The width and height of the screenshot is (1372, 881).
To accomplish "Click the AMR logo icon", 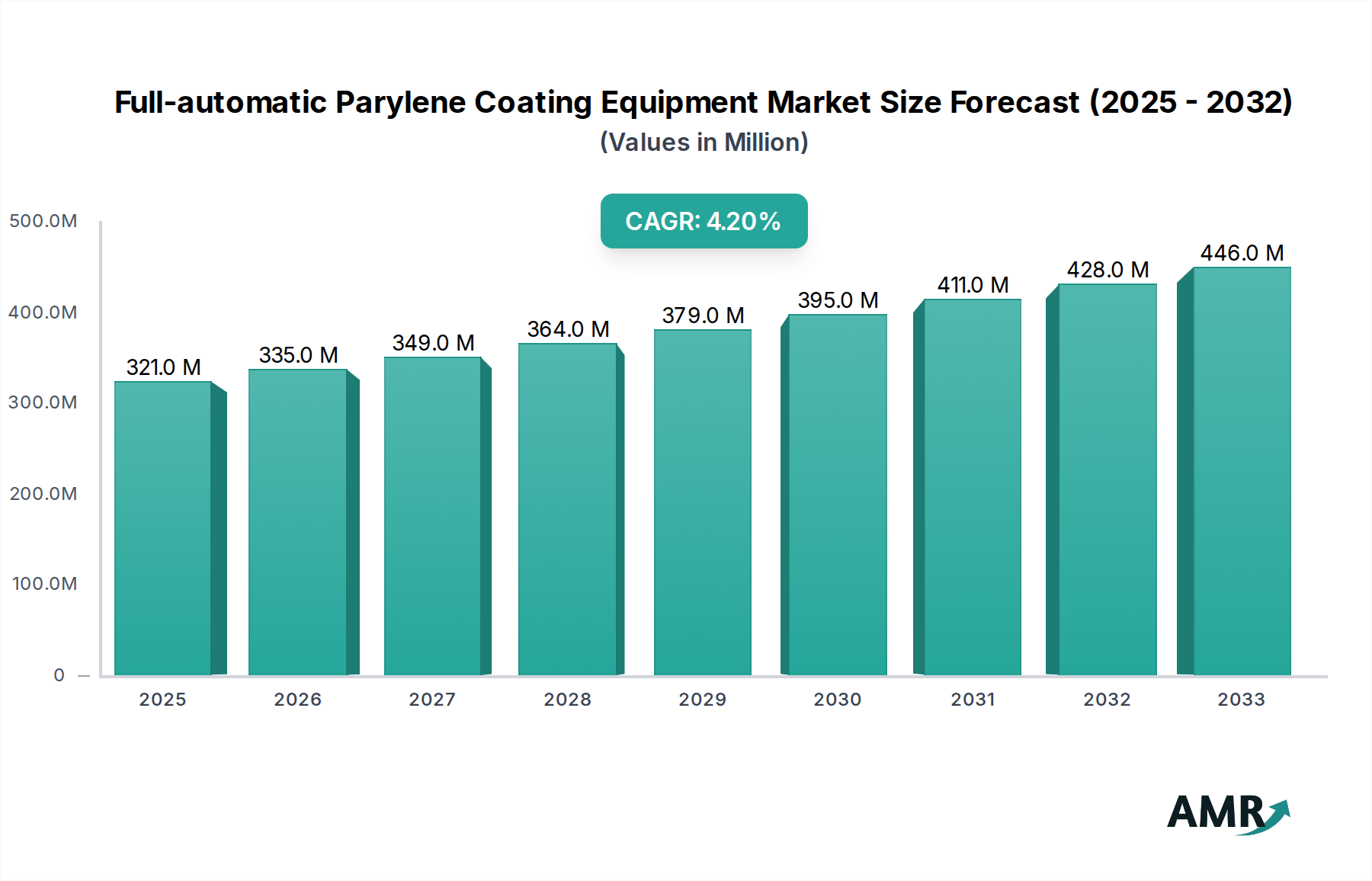I will coord(1227,813).
